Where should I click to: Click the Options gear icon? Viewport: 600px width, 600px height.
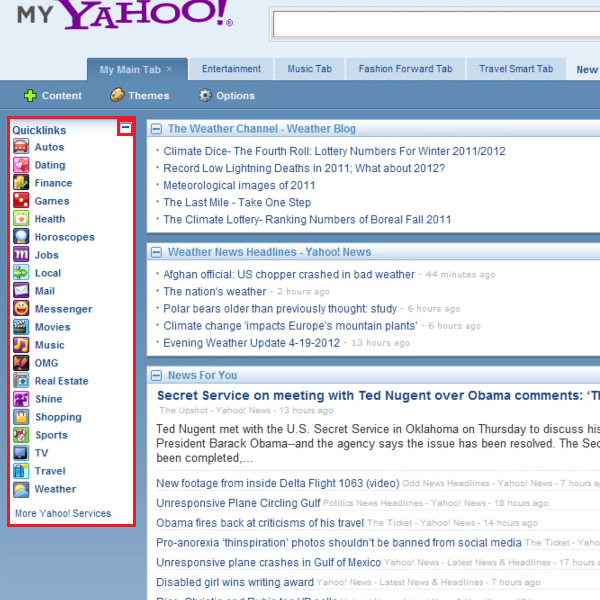[205, 95]
